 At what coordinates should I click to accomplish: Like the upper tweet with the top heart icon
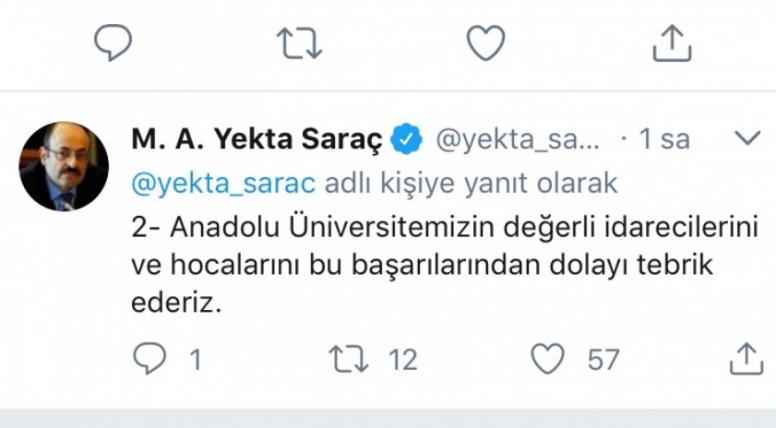point(486,42)
